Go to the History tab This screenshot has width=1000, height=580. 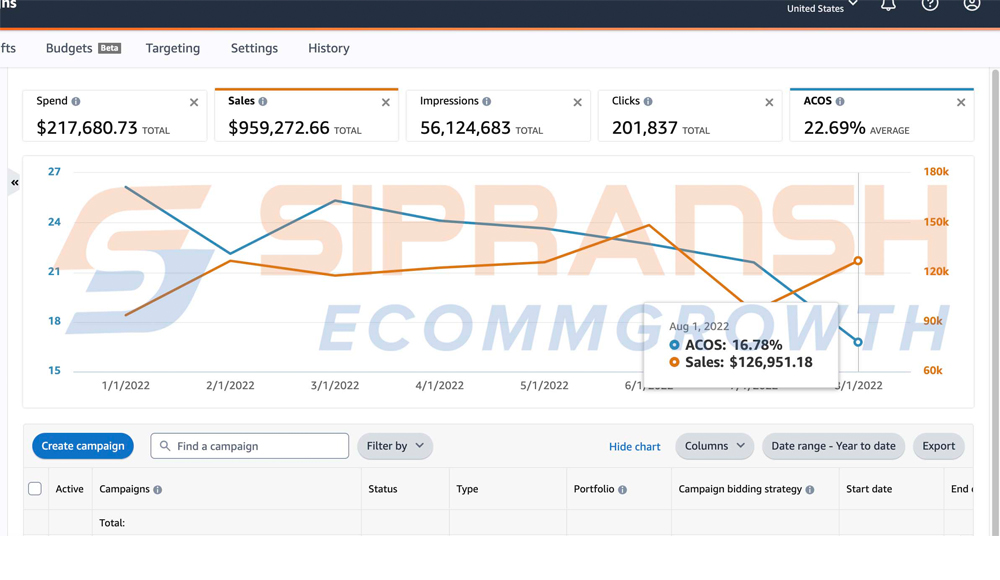(x=329, y=48)
